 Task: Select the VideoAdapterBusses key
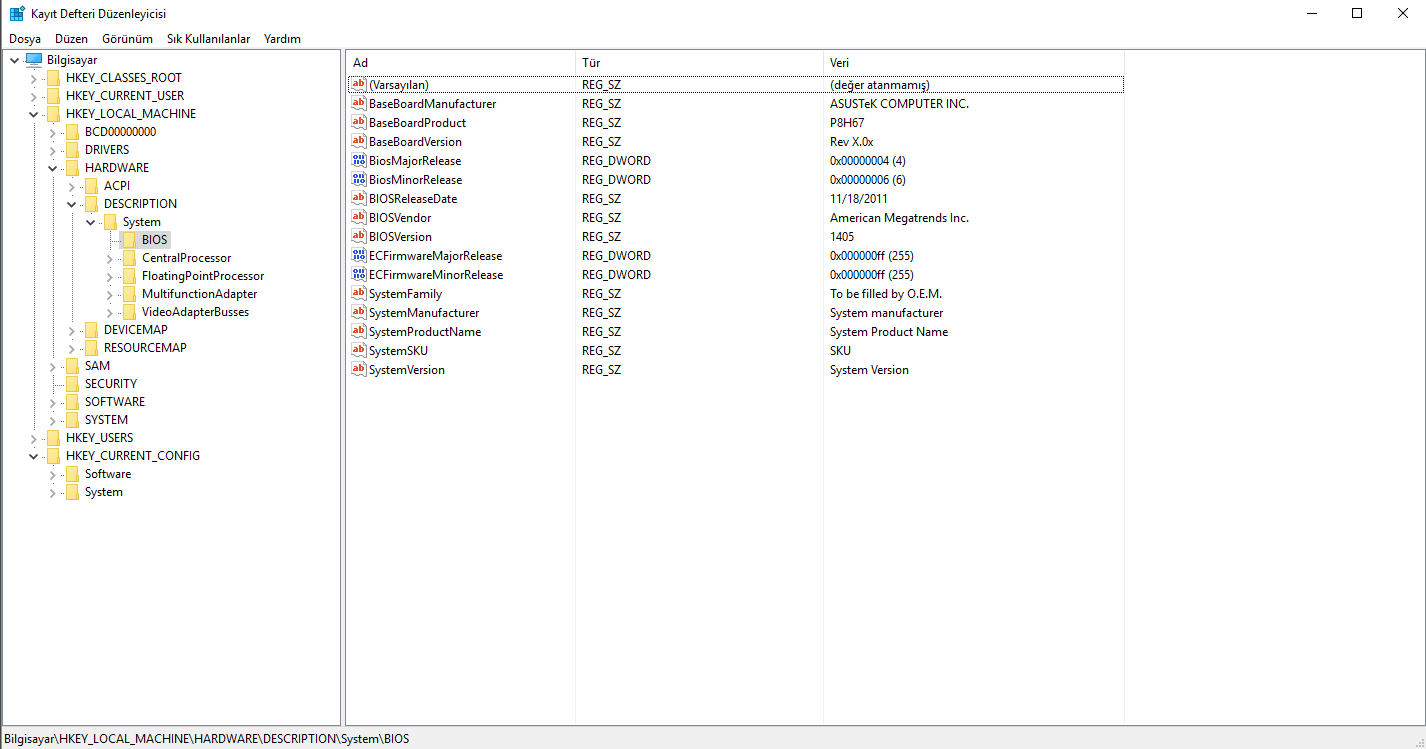tap(196, 312)
